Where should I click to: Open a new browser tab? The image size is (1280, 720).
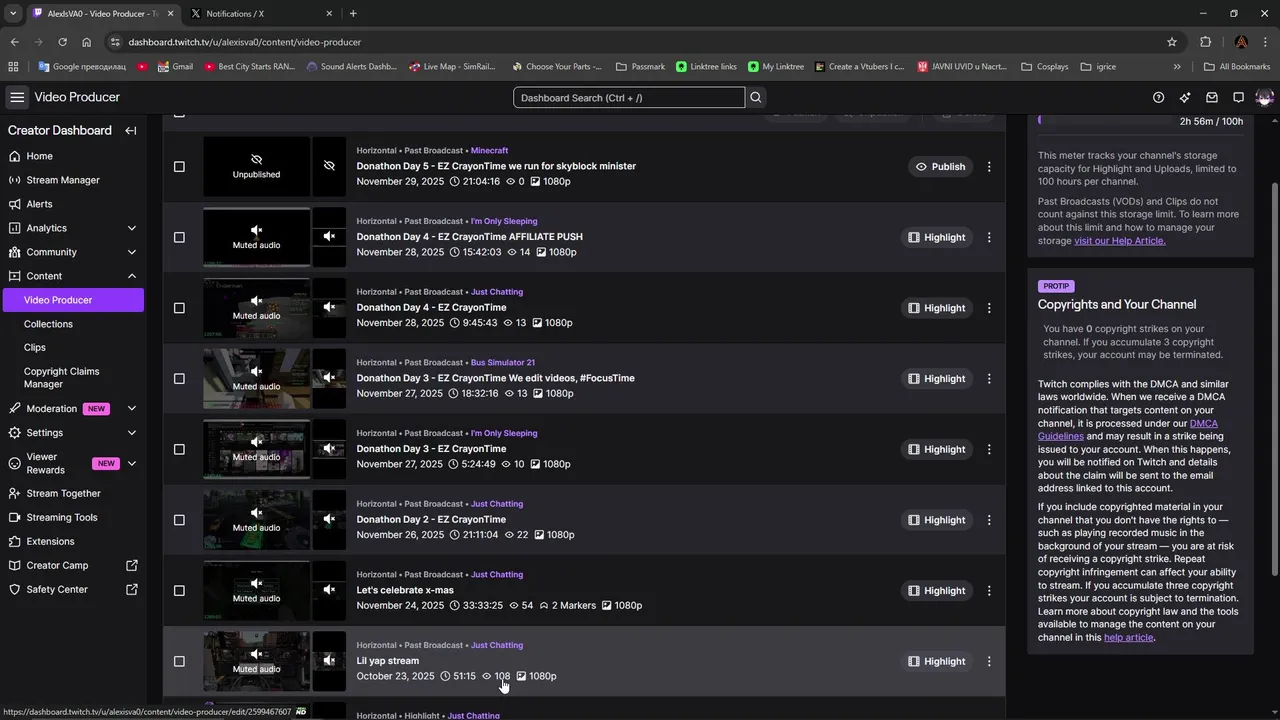tap(353, 14)
